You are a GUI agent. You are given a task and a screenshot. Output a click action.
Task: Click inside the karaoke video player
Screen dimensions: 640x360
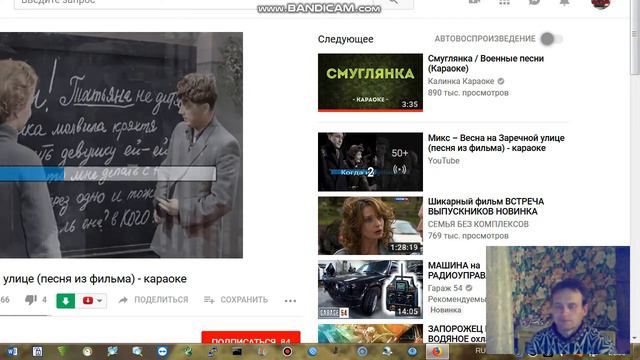121,145
